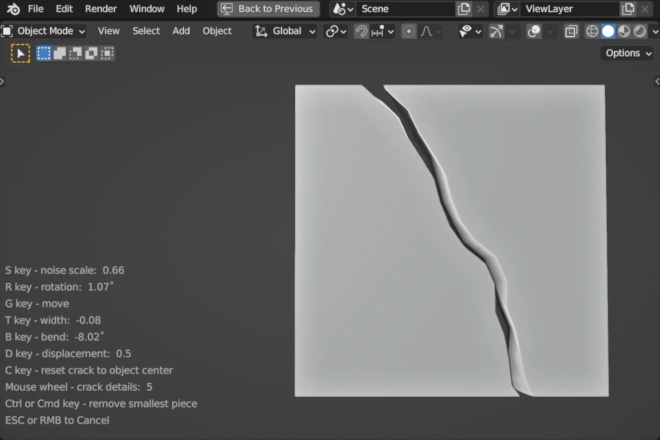
Task: Open the Window menu
Action: (x=146, y=9)
